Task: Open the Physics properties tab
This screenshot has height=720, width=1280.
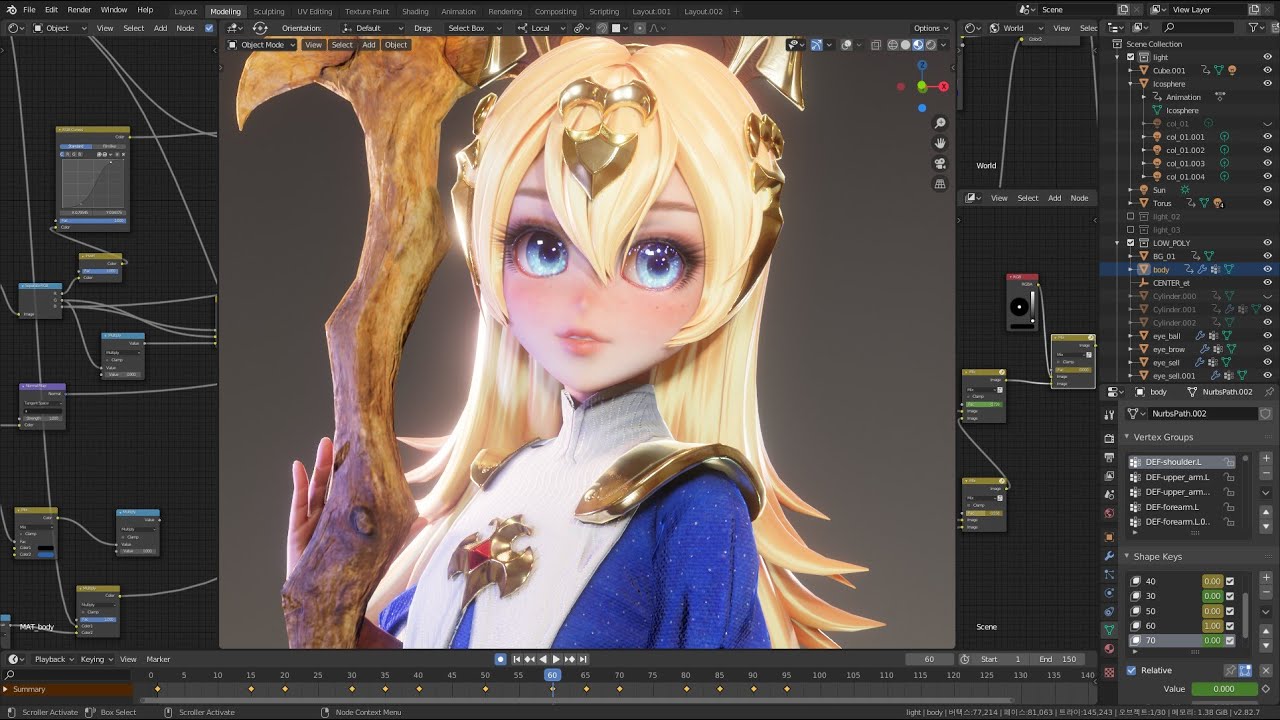Action: (1109, 593)
